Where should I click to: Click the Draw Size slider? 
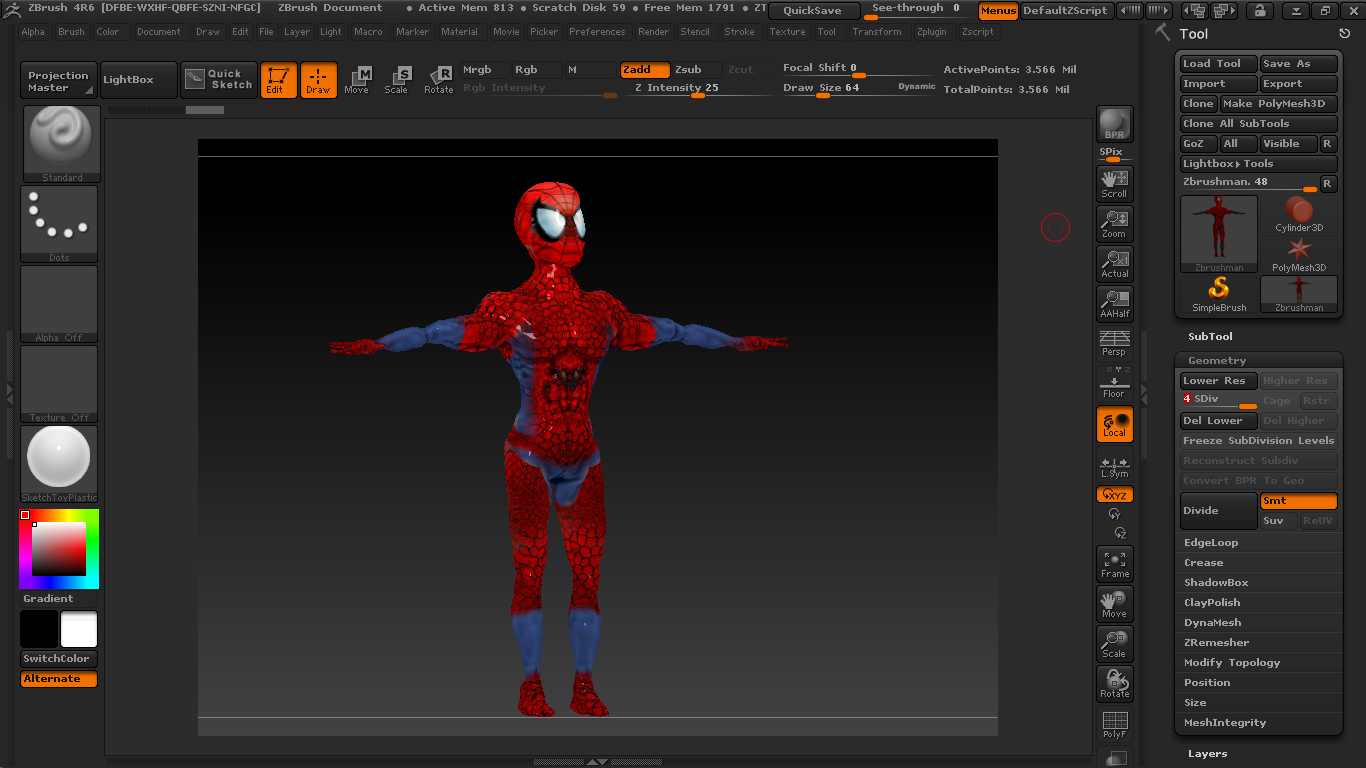click(x=859, y=89)
